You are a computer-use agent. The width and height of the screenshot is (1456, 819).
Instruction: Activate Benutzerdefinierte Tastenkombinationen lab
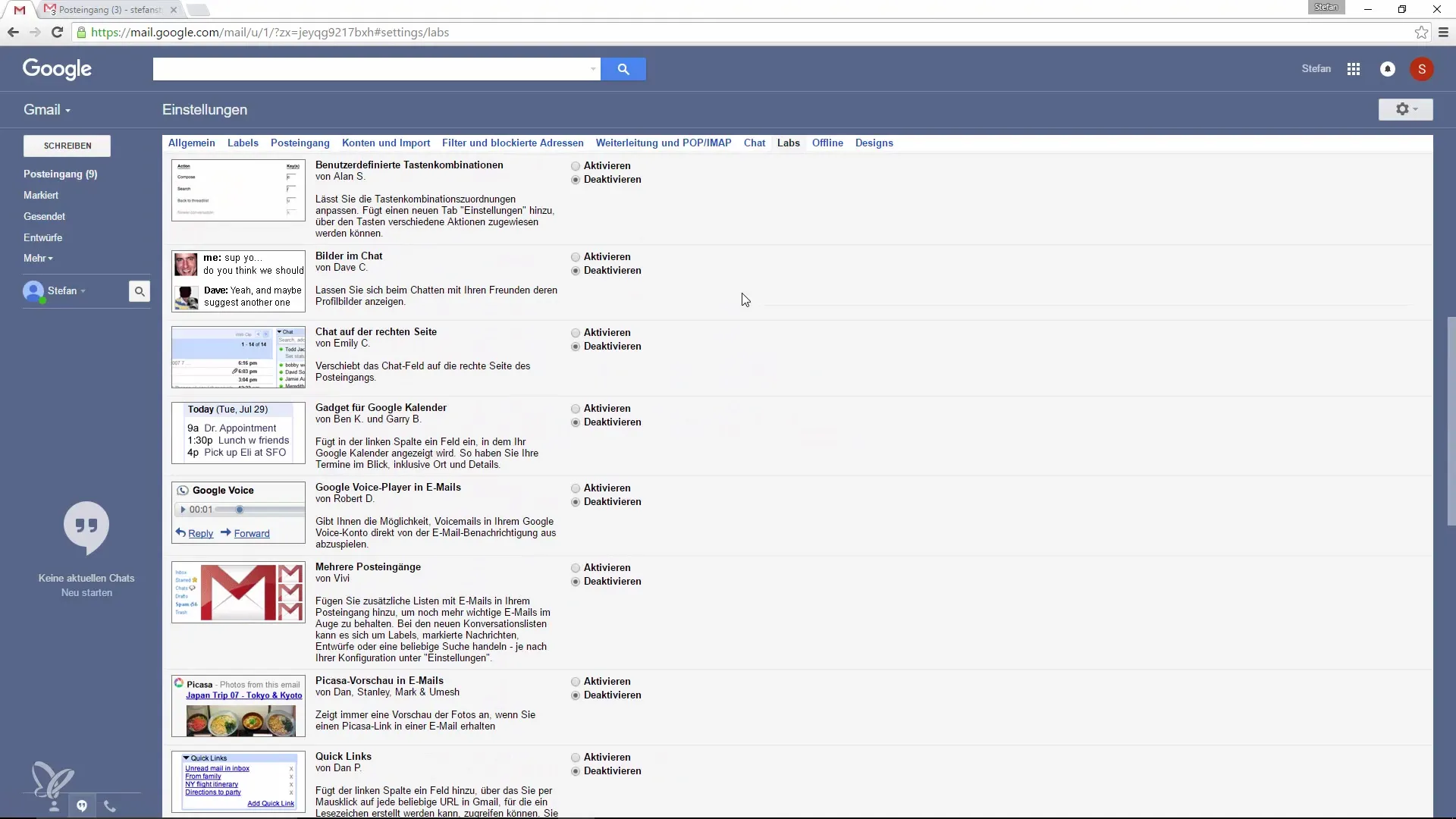(x=576, y=166)
